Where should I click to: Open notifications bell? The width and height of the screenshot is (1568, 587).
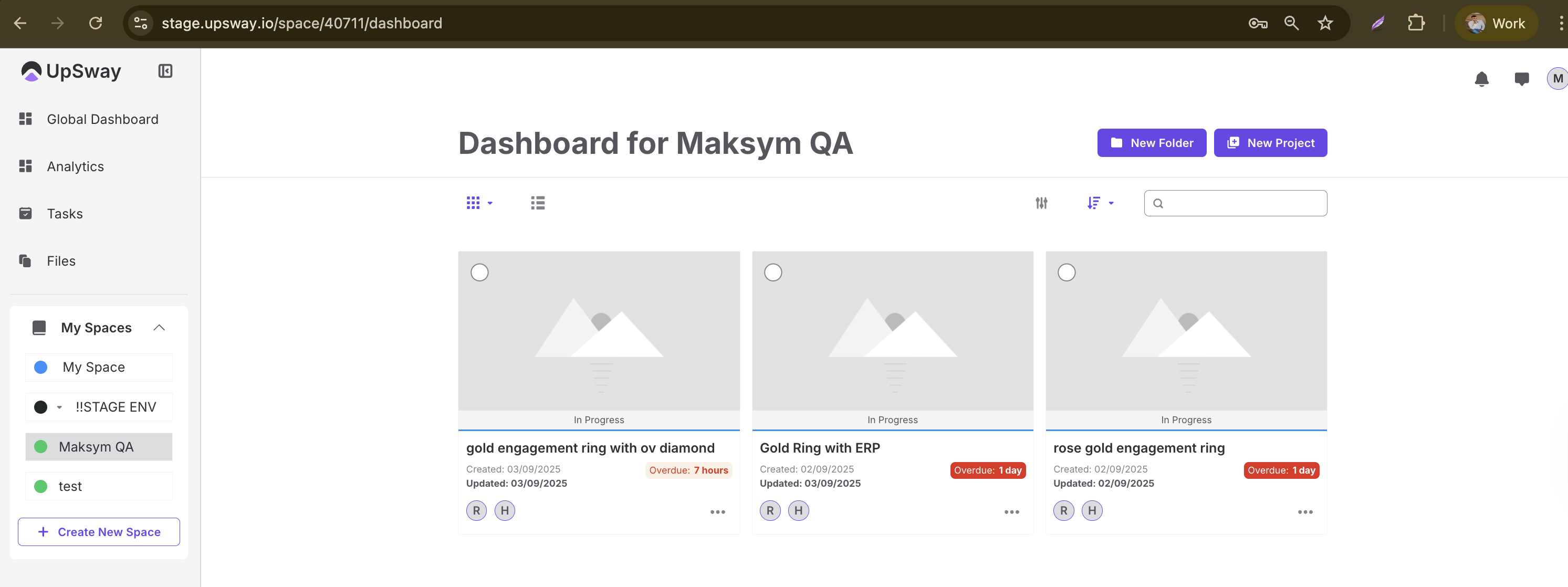(1481, 79)
